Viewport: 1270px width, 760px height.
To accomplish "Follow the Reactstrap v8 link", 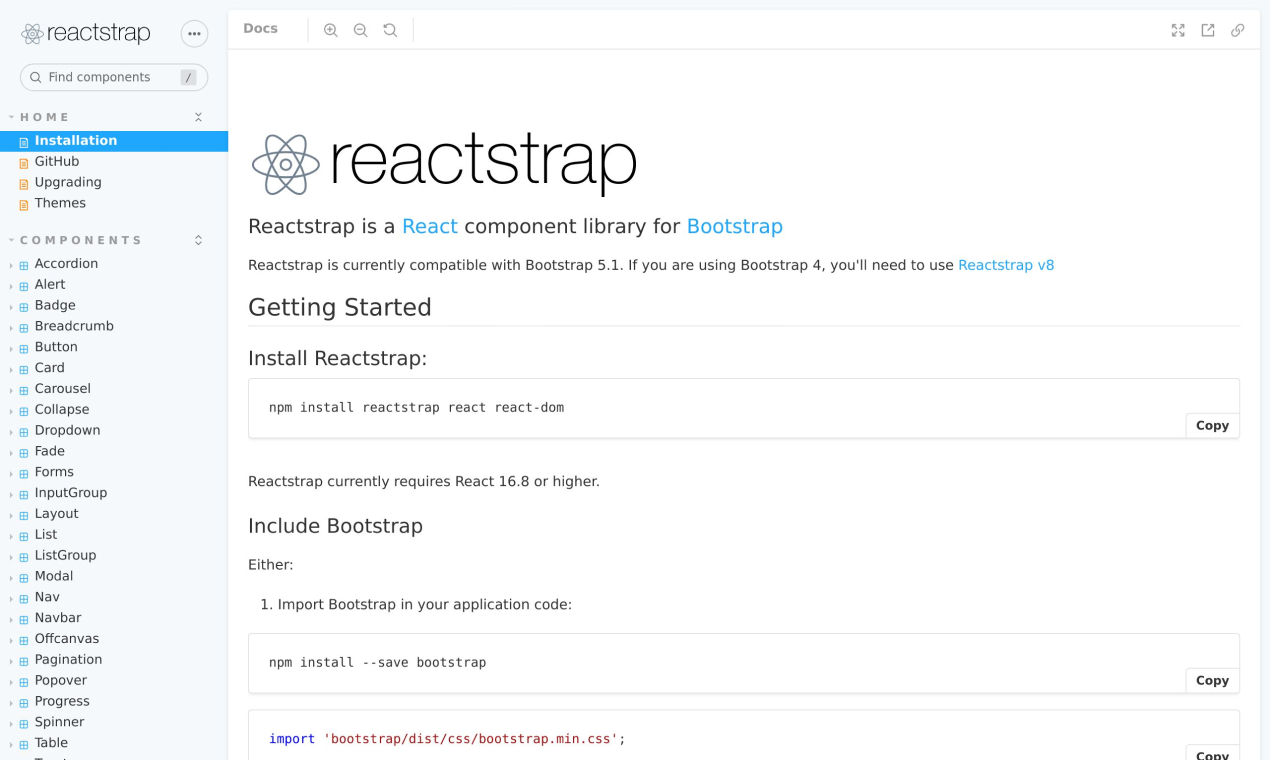I will [1006, 265].
